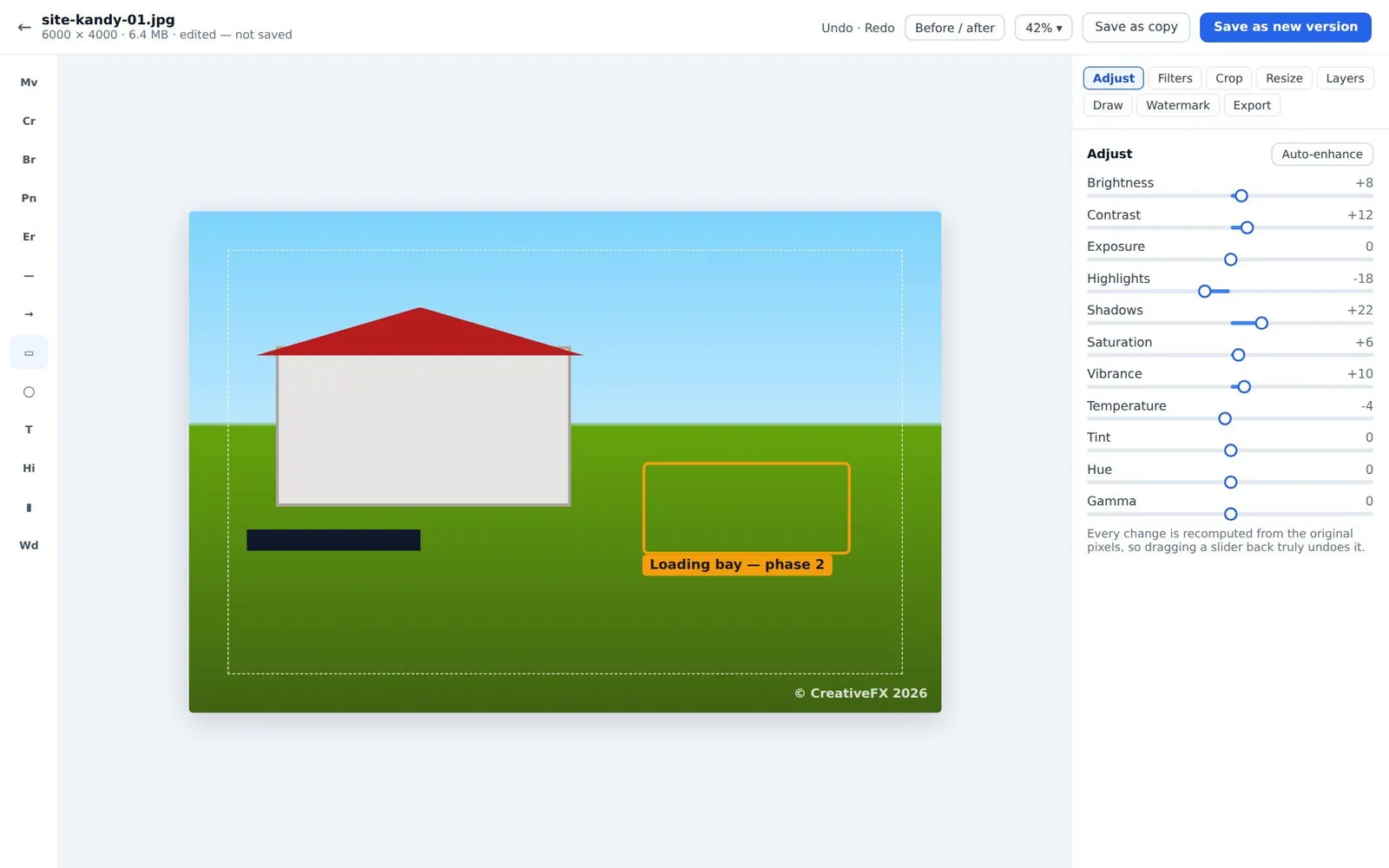Open the Resize tab
Screen dimensions: 1389x868
click(1284, 78)
